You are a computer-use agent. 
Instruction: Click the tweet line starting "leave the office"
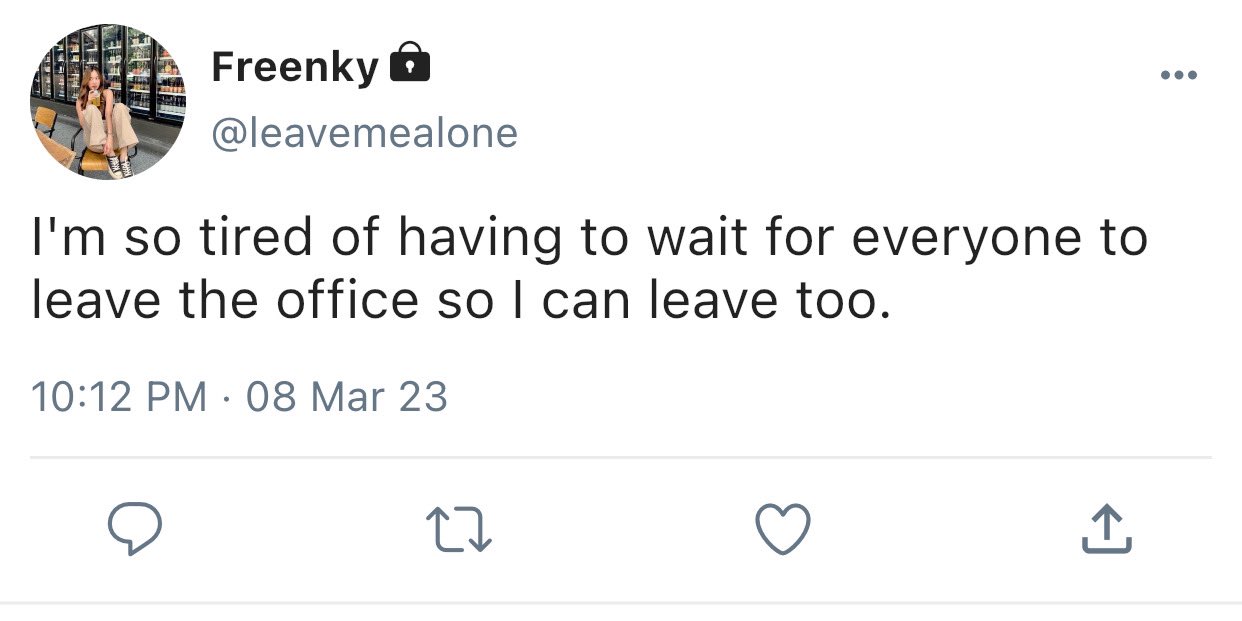(x=460, y=302)
